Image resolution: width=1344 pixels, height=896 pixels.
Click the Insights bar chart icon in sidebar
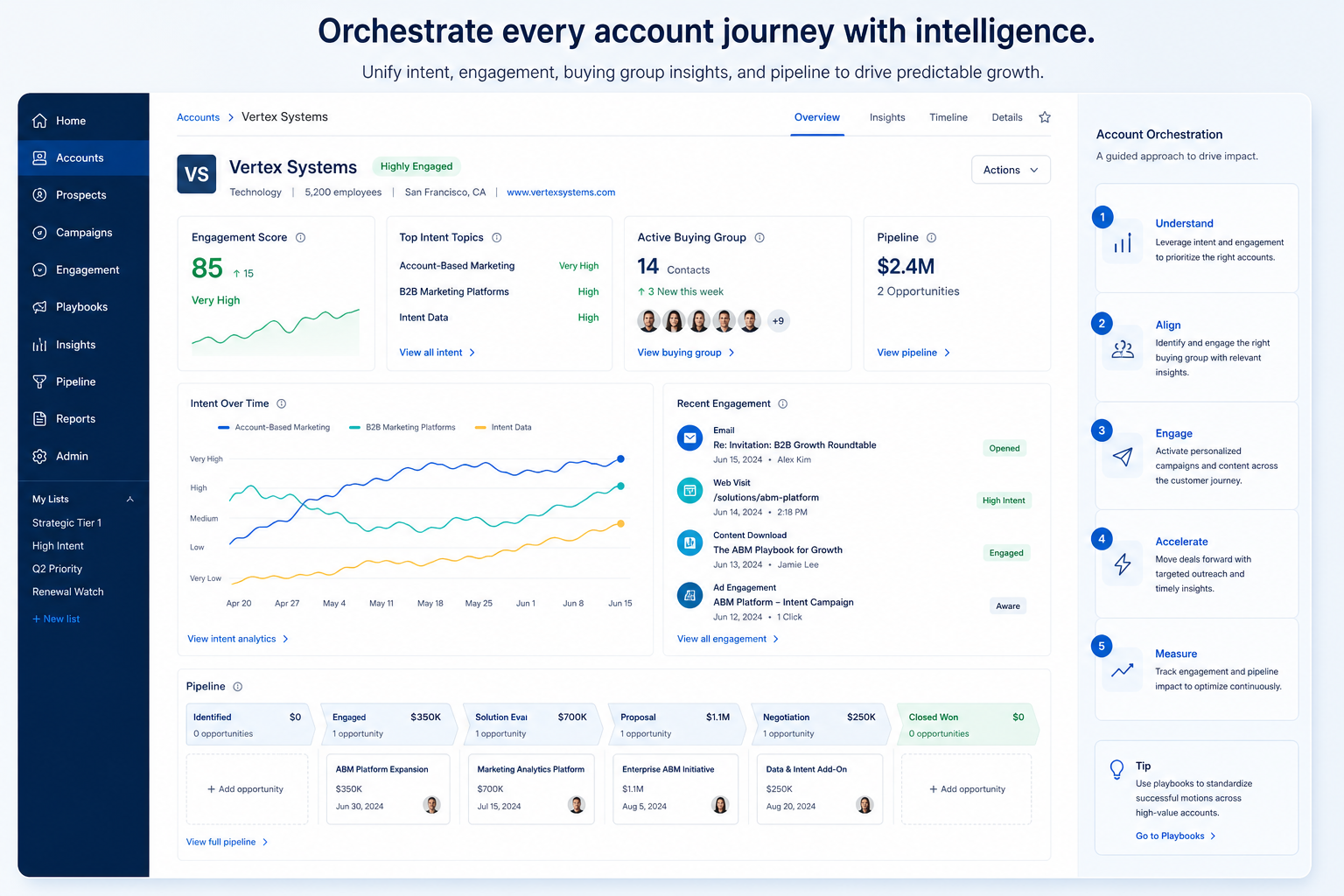tap(39, 345)
